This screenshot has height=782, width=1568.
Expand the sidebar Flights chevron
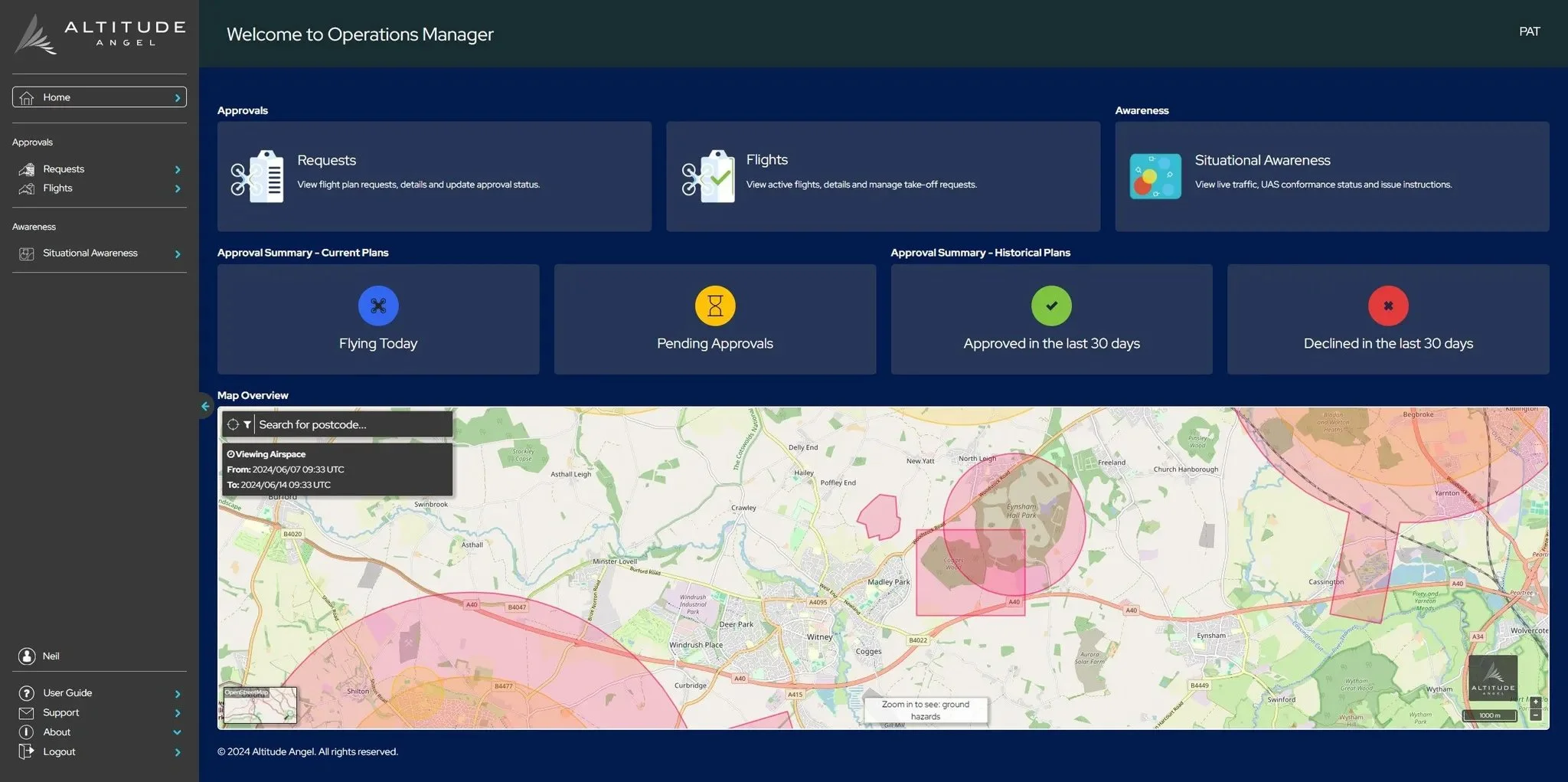coord(178,189)
